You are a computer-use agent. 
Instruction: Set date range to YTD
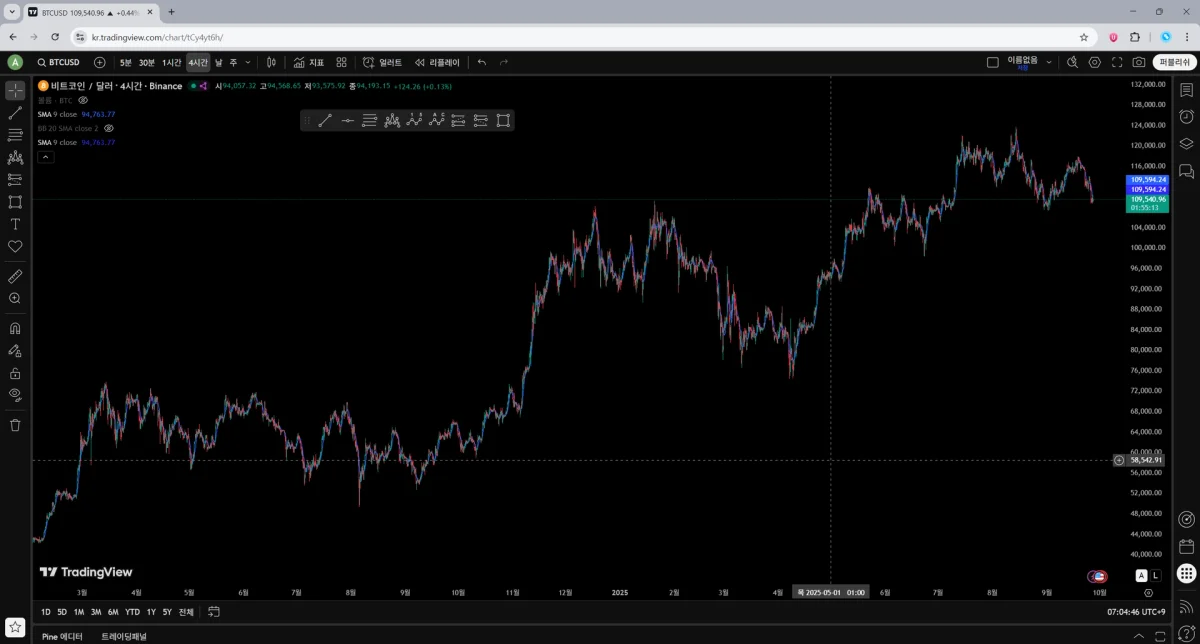tap(132, 612)
